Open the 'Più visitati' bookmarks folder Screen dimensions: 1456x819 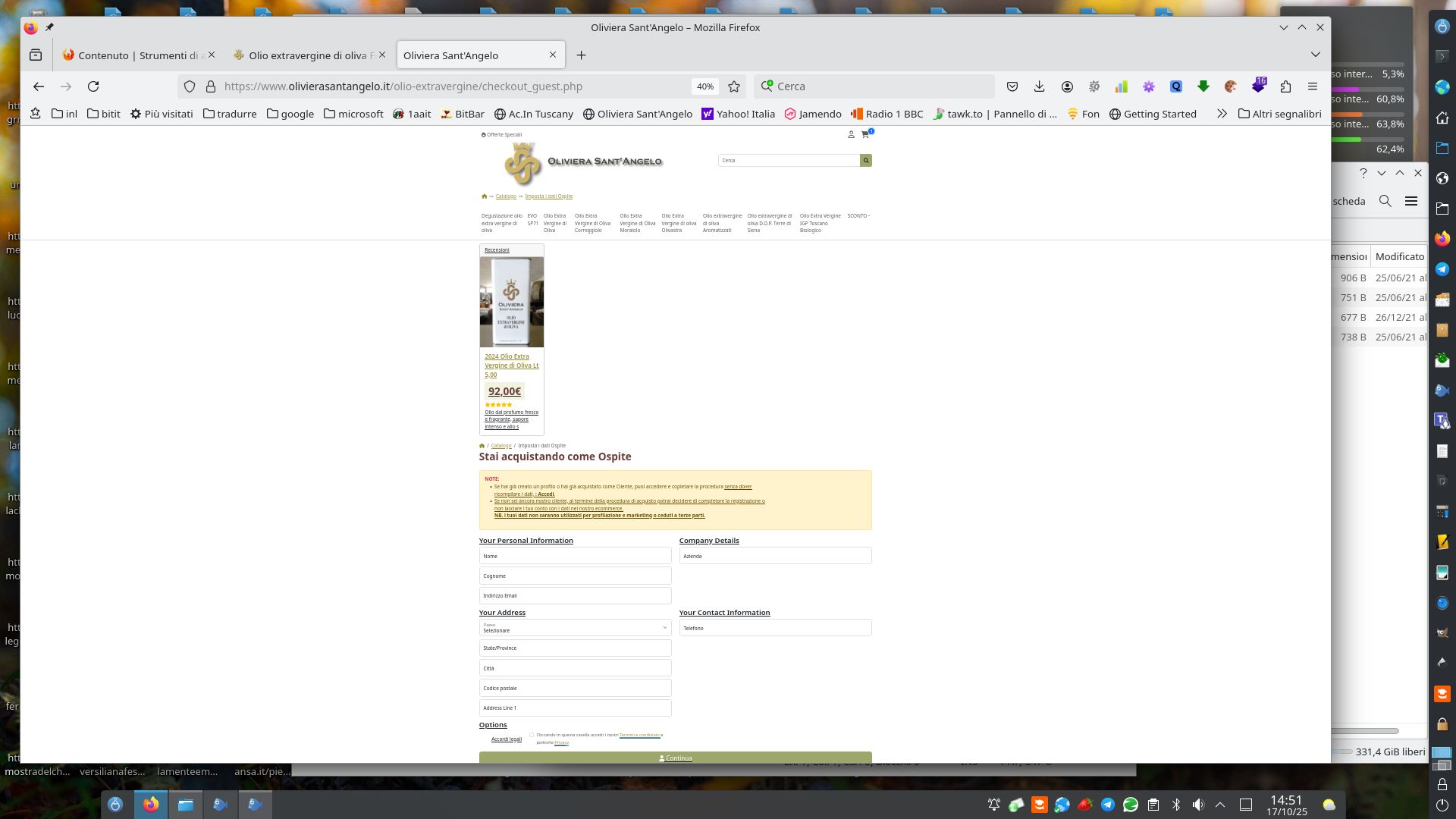162,114
